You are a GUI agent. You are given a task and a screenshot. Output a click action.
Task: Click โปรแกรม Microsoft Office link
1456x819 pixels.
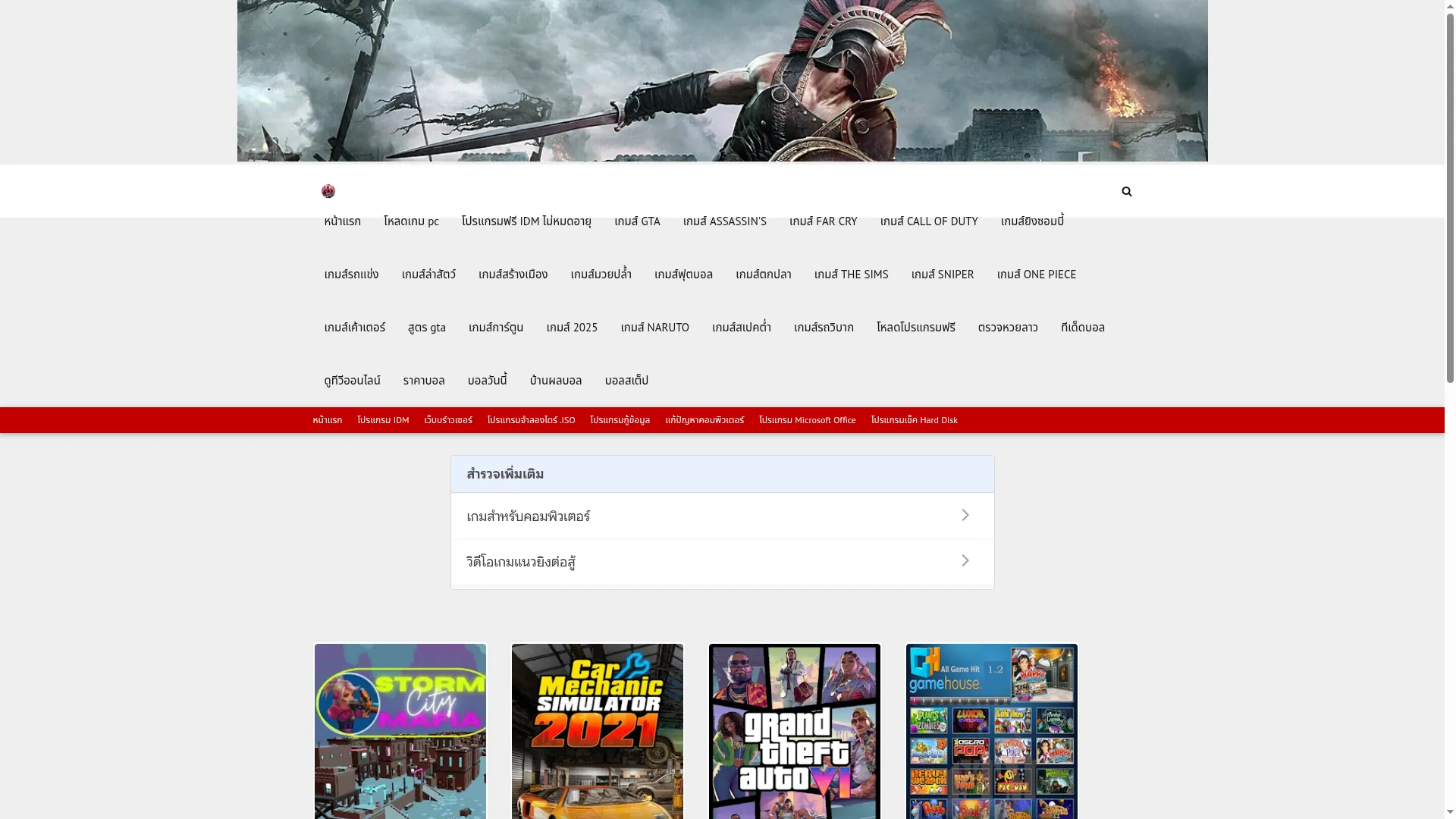807,420
